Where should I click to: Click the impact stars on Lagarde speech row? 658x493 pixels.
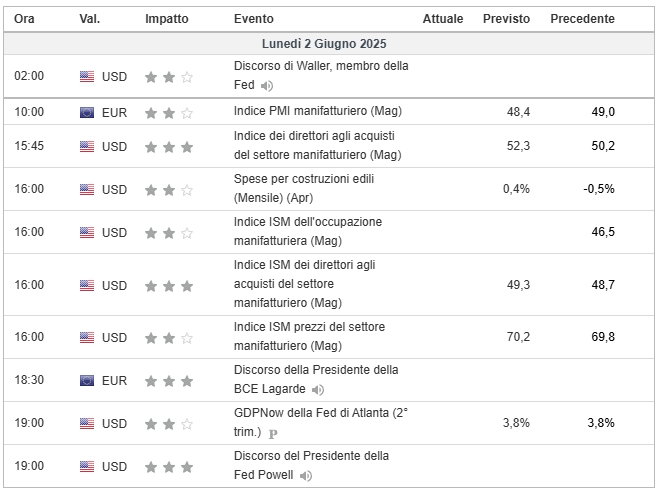[x=169, y=381]
